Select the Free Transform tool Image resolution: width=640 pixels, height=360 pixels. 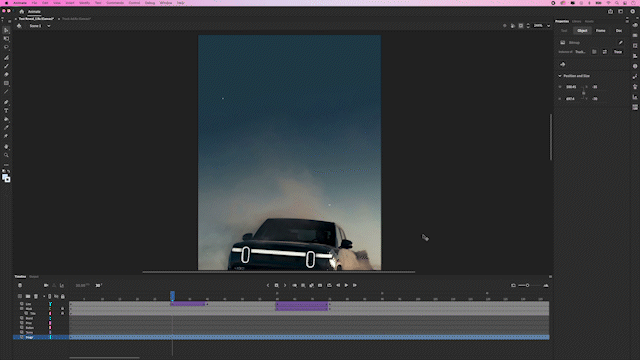pyautogui.click(x=6, y=39)
